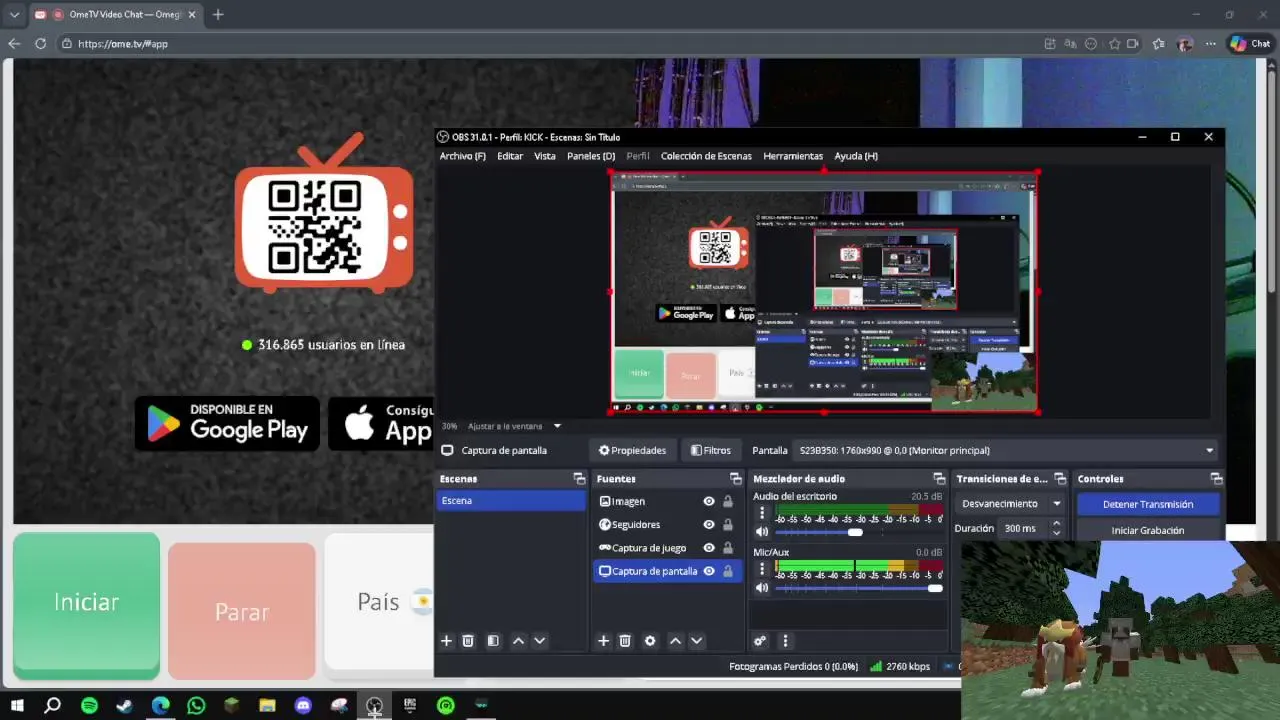Open Desvanecimiento transition dropdown
The width and height of the screenshot is (1280, 720).
pos(1009,504)
